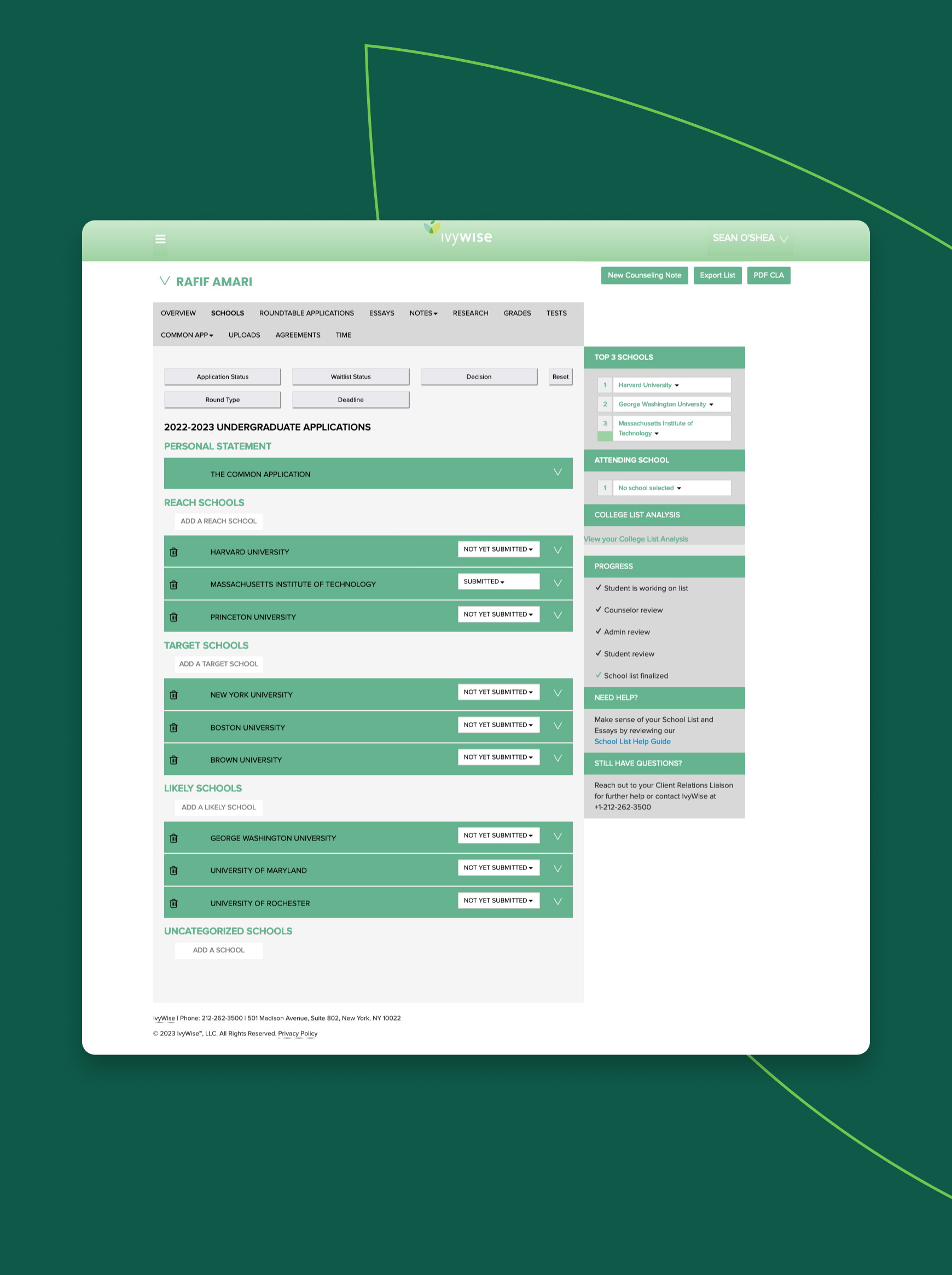The width and height of the screenshot is (952, 1275).
Task: Open the hamburger menu icon
Action: coord(160,239)
